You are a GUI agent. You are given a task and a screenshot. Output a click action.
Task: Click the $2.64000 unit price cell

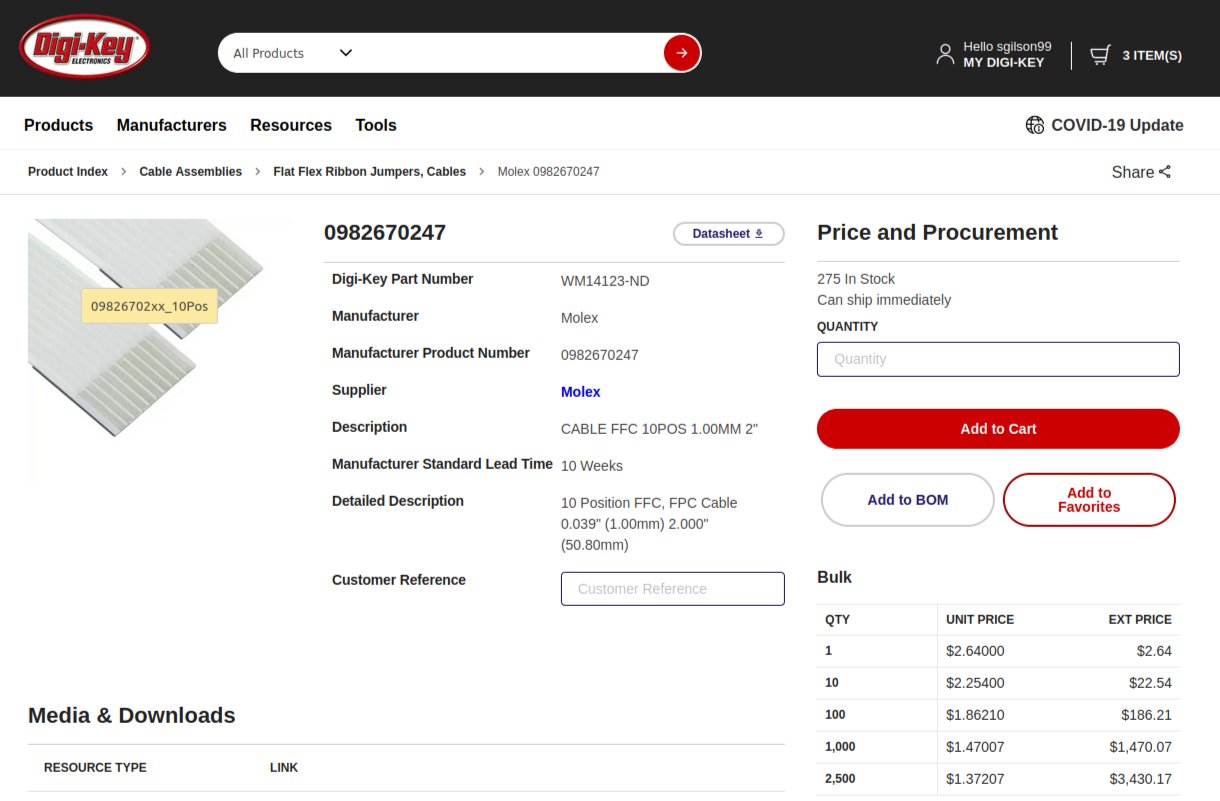click(975, 651)
